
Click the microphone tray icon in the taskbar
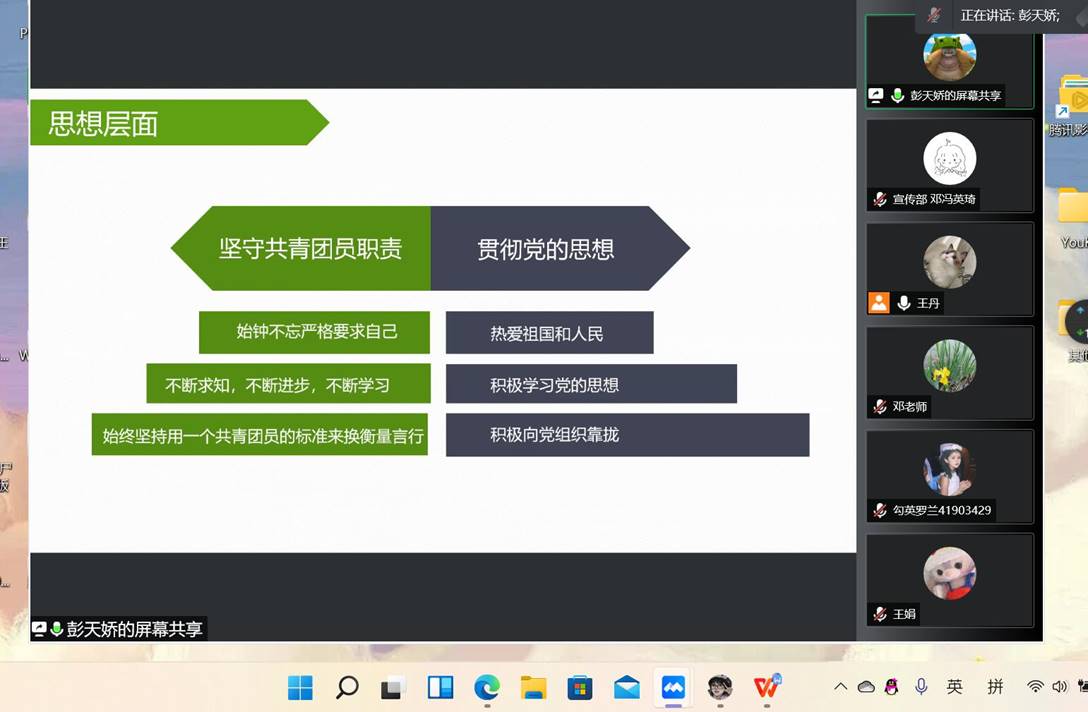coord(921,687)
